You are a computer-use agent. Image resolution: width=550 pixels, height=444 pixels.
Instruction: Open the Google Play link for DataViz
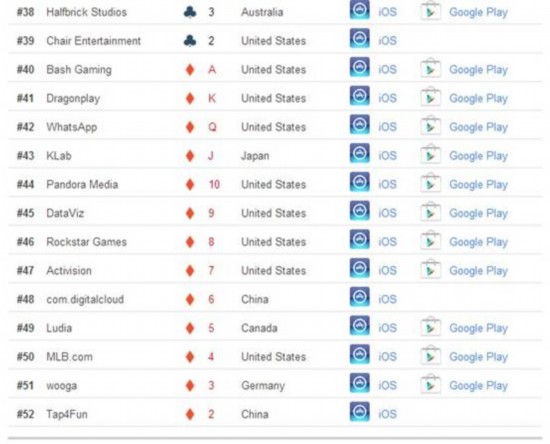coord(478,213)
